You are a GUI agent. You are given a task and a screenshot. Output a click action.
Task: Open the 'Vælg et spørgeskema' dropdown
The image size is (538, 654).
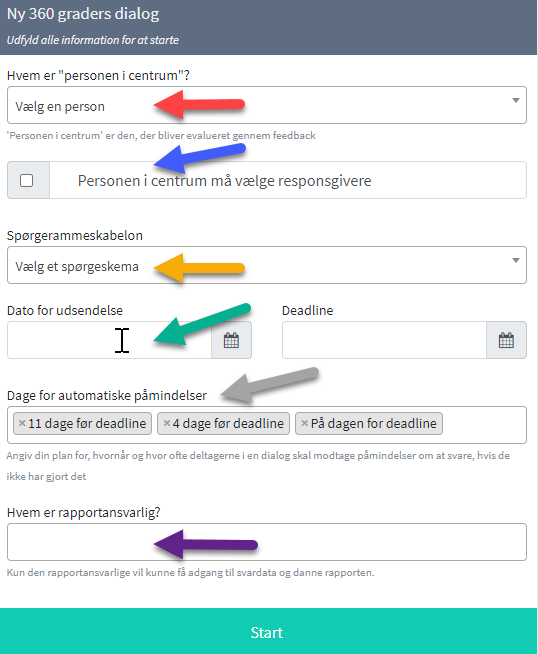click(x=267, y=265)
